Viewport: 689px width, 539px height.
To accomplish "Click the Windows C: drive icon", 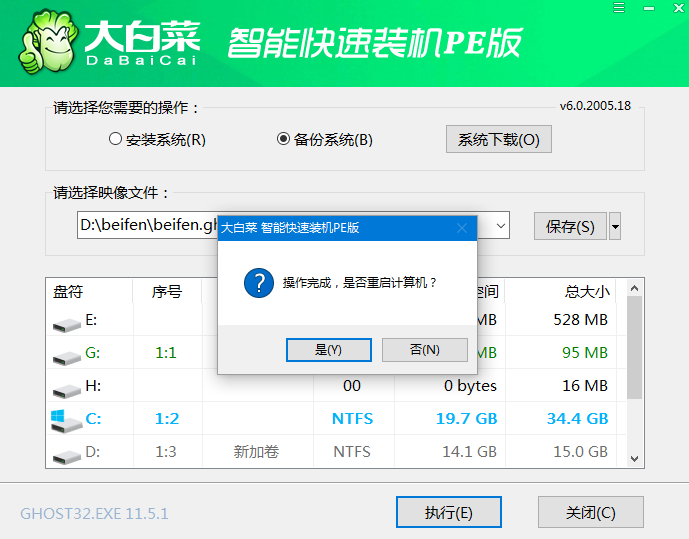I will point(66,421).
